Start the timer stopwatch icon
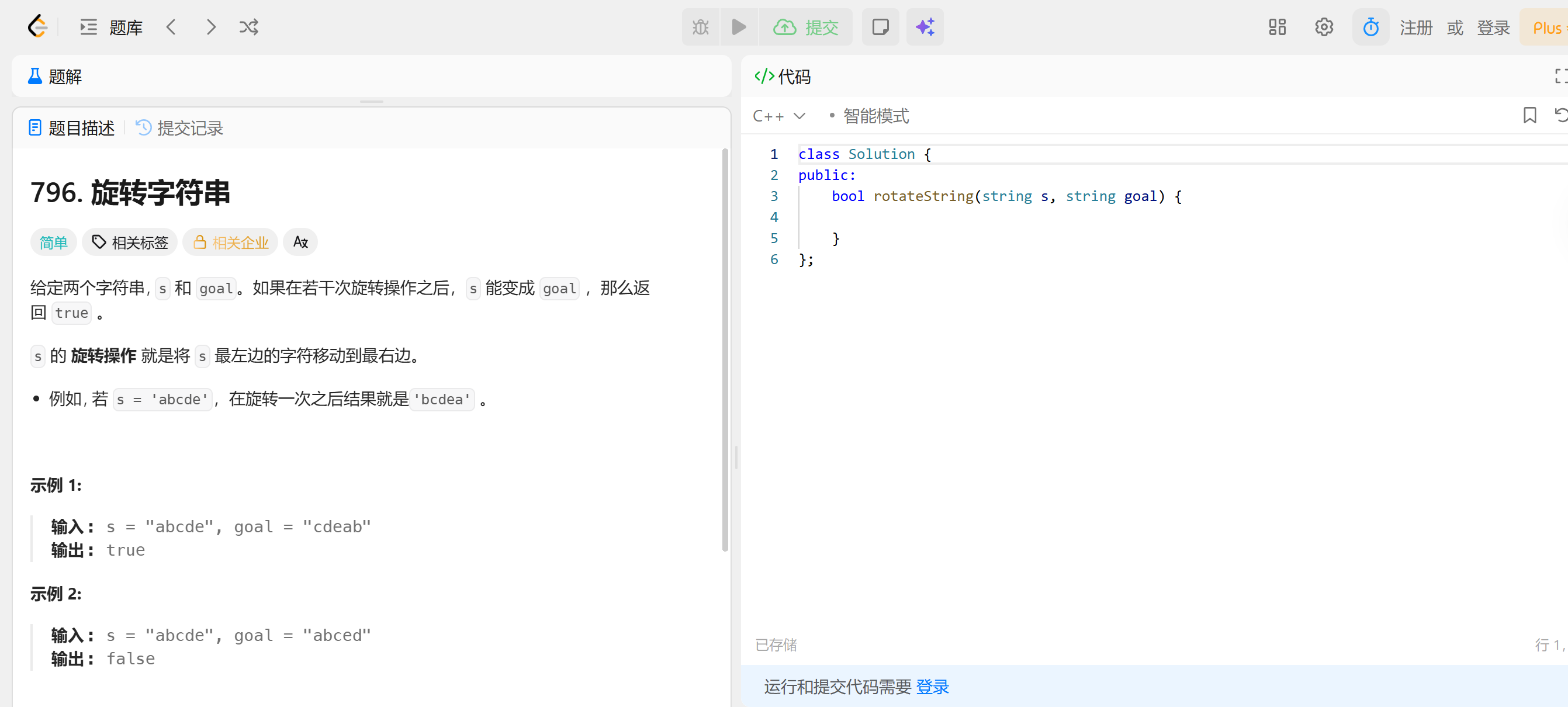The width and height of the screenshot is (1568, 707). [1370, 27]
